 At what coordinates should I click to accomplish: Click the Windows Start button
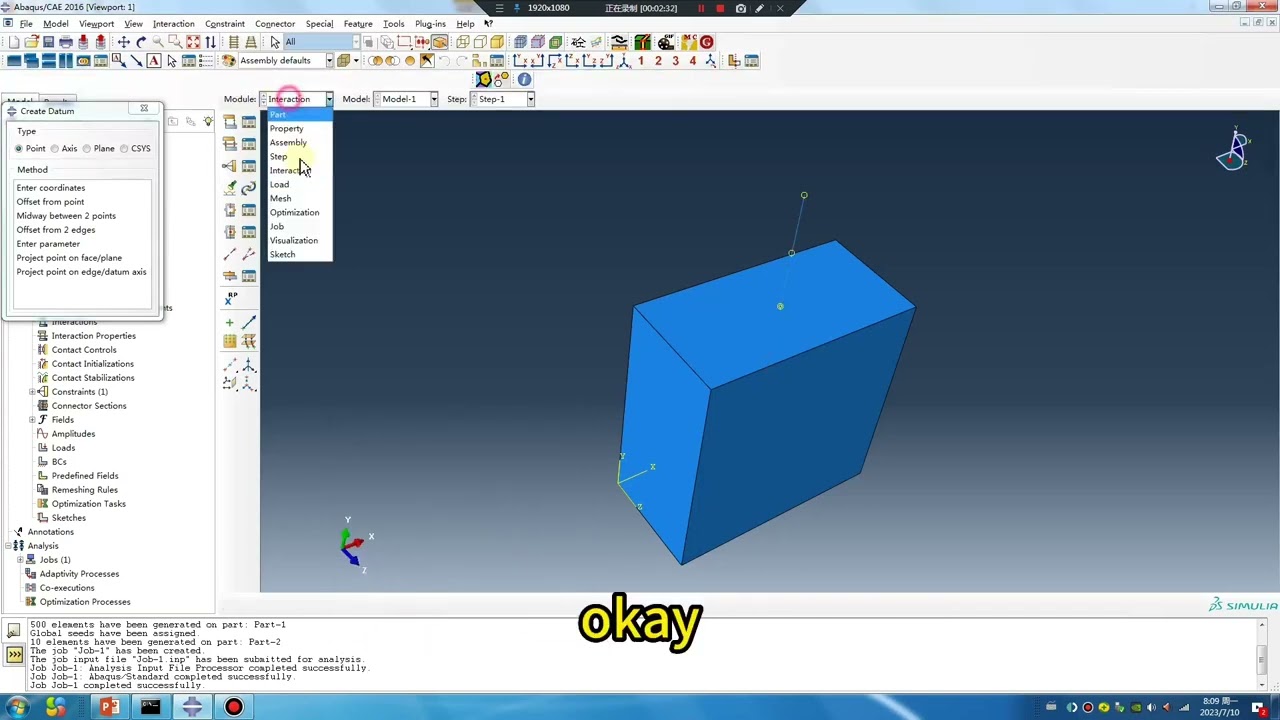click(18, 707)
